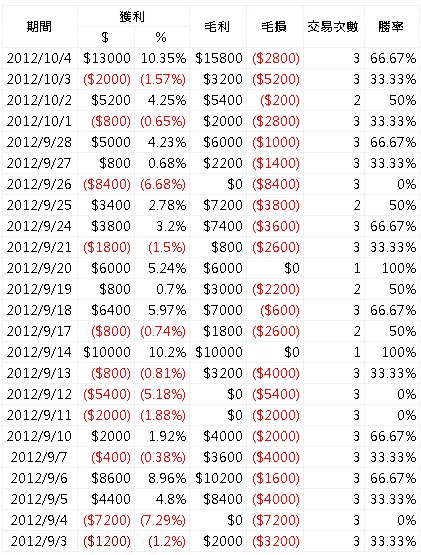The width and height of the screenshot is (421, 555).
Task: Select the 2012/9/14 date cell
Action: tap(39, 353)
